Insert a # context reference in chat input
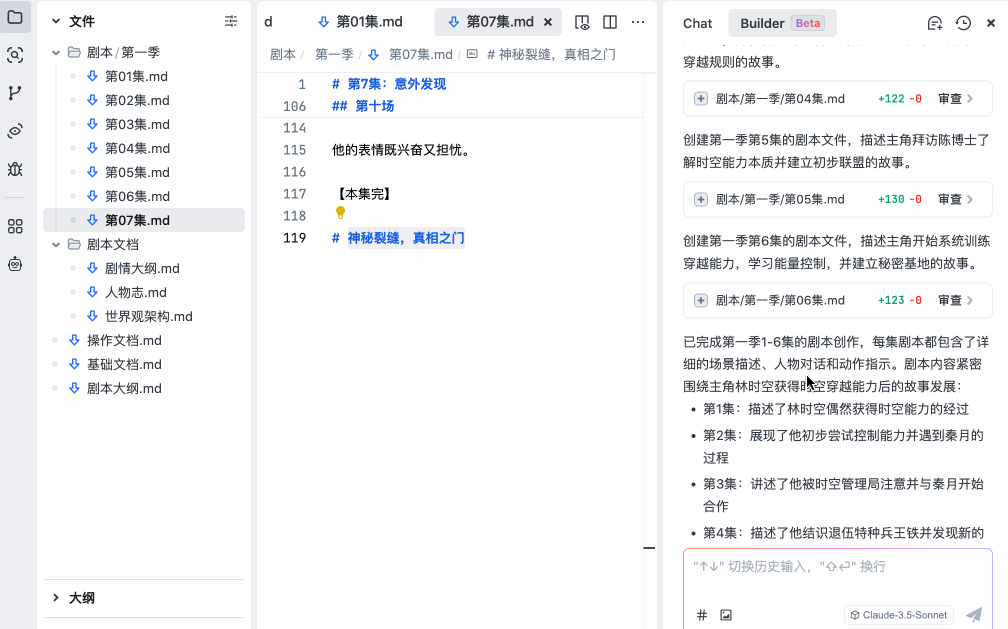 (702, 615)
